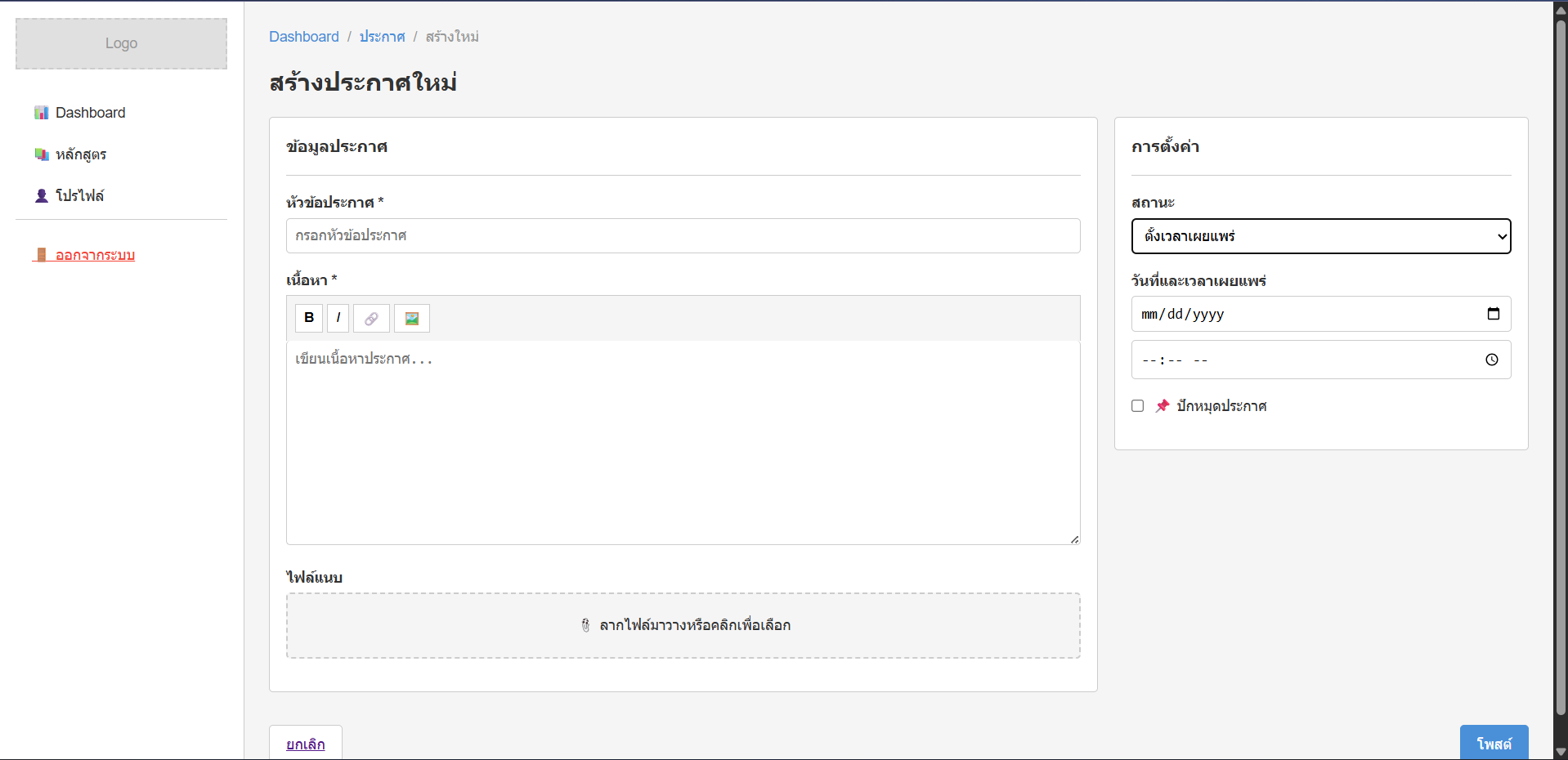The image size is (1568, 760).
Task: Open the clock time picker icon
Action: pyautogui.click(x=1491, y=360)
